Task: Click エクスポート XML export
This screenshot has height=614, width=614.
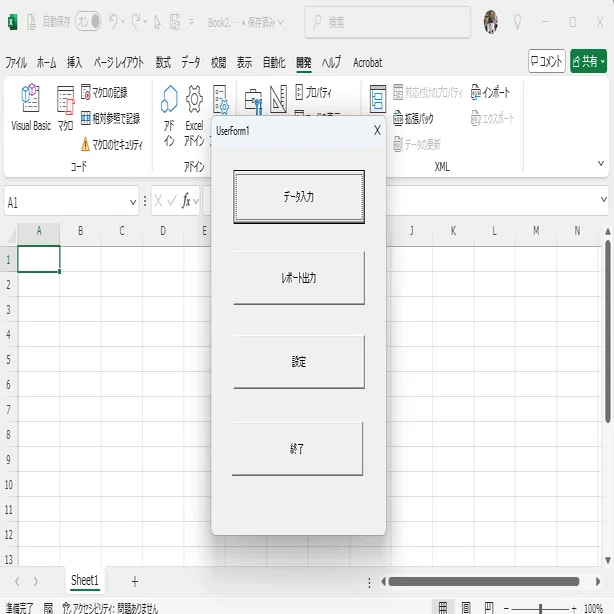Action: (492, 118)
